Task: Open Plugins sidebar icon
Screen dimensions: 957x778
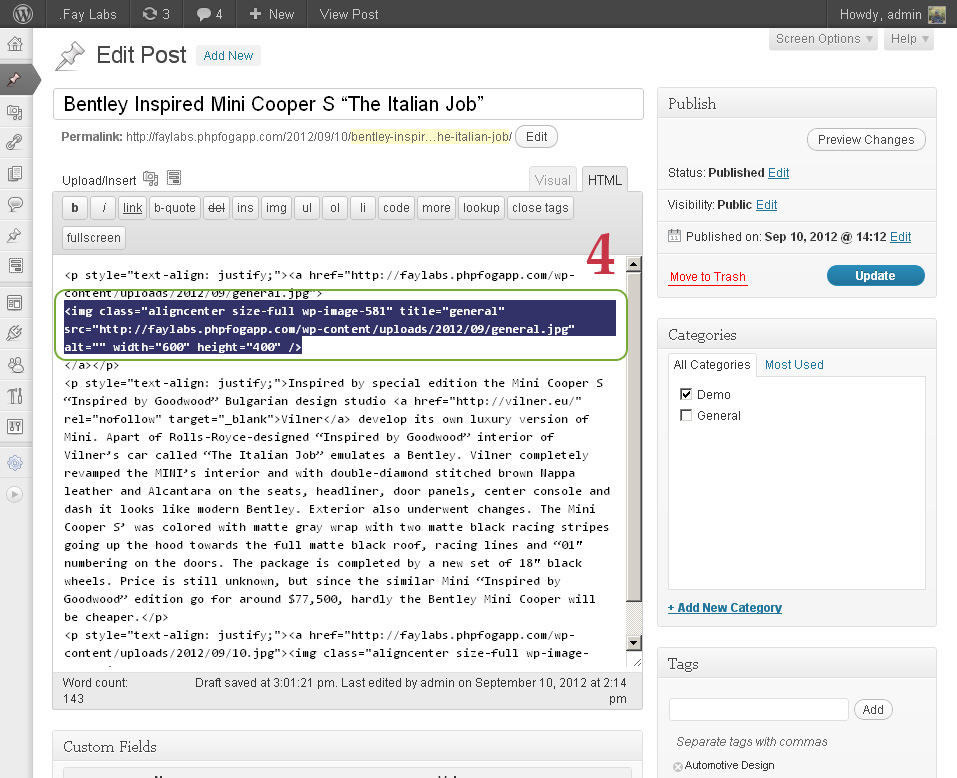Action: pyautogui.click(x=15, y=333)
